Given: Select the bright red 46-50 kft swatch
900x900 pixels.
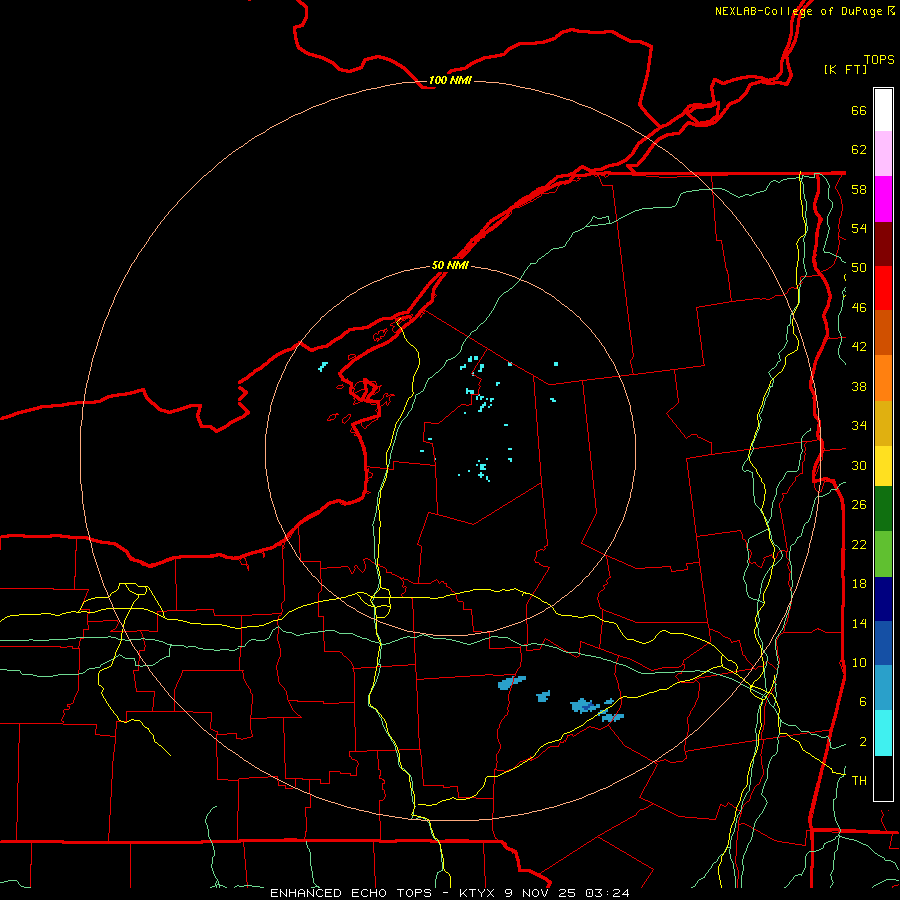Looking at the screenshot, I should [x=883, y=288].
